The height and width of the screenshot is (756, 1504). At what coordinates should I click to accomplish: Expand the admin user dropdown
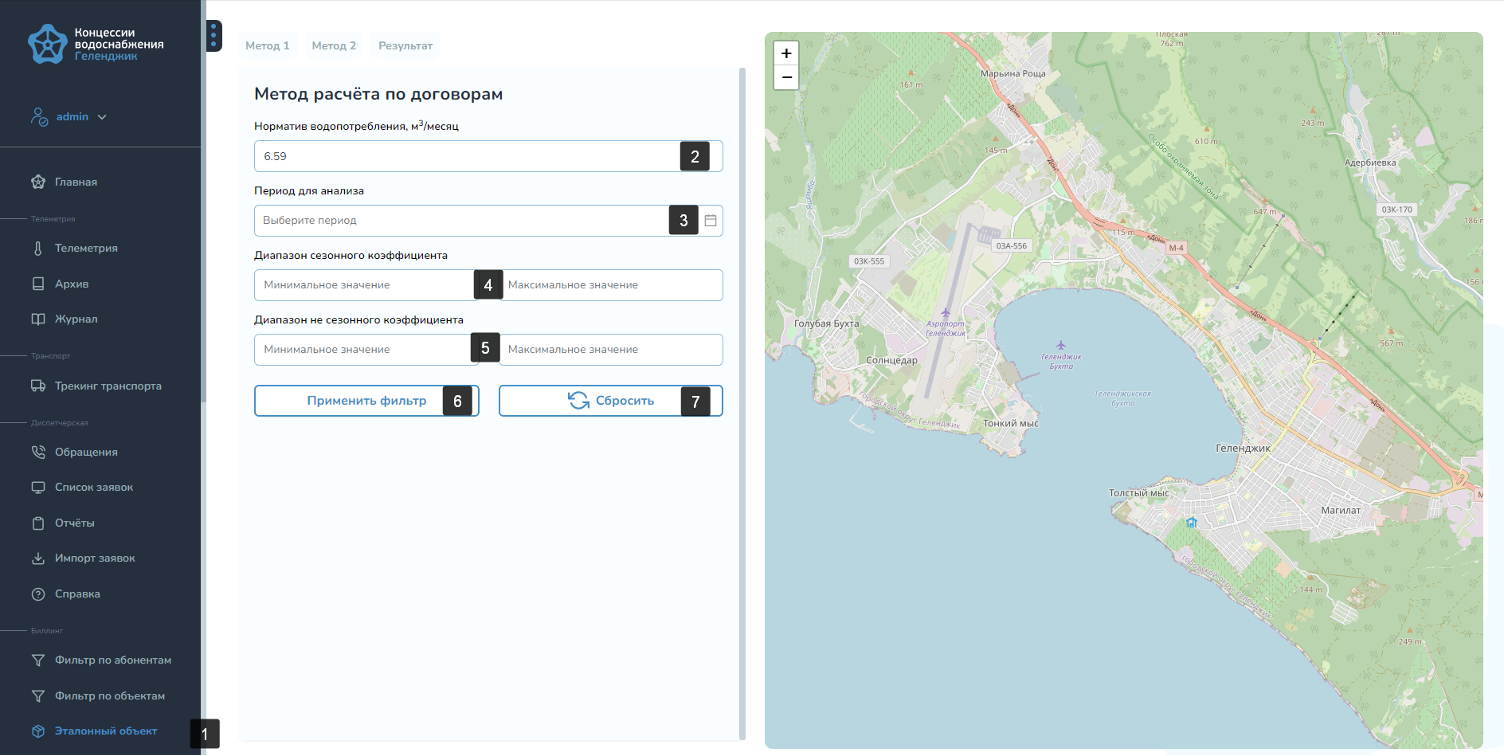[102, 117]
